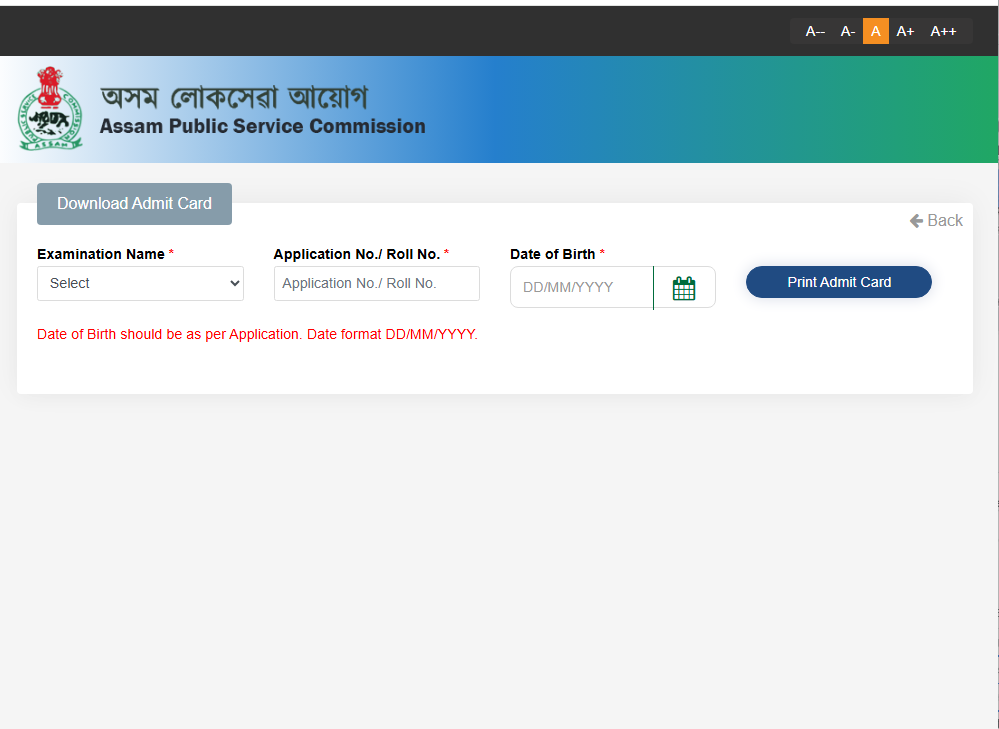The image size is (999, 729).
Task: Click the Application No./ Roll No. label
Action: tap(356, 254)
